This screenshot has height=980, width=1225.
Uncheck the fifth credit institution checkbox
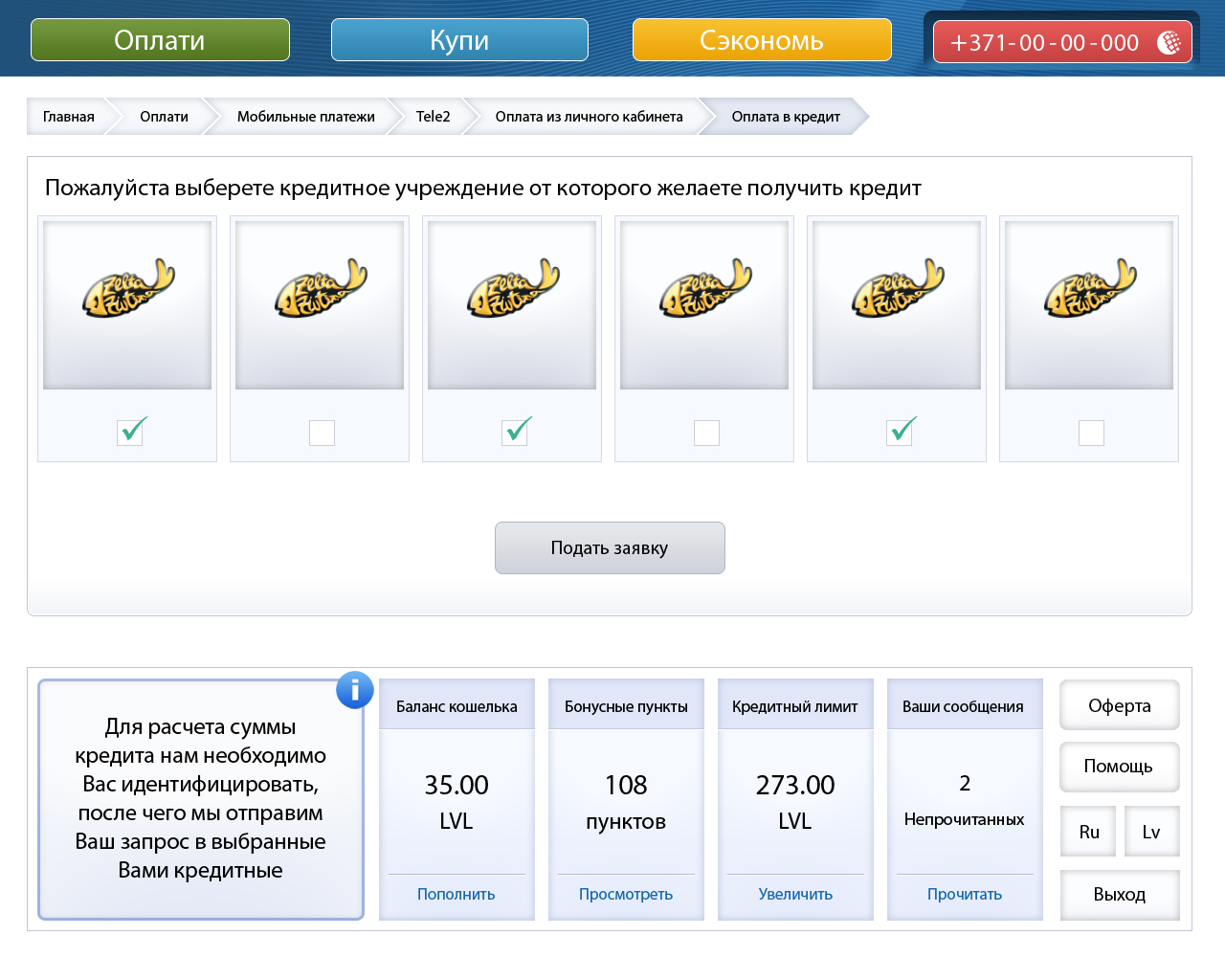pos(900,433)
